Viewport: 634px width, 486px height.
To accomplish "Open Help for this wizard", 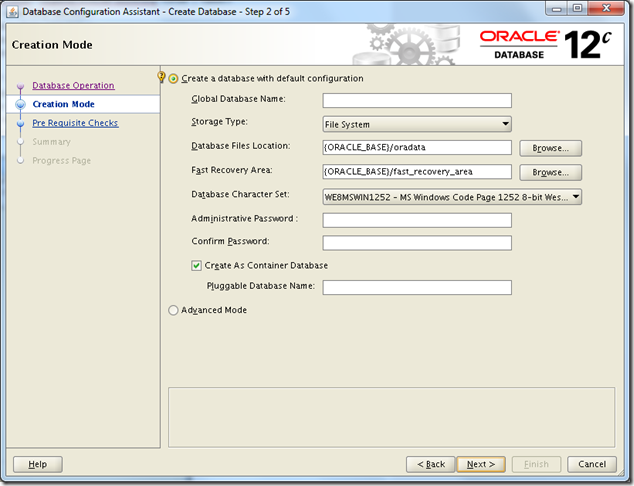I will pyautogui.click(x=37, y=464).
